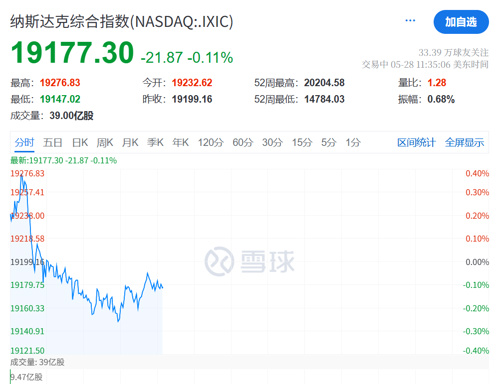Open the 周K chart tab

[x=105, y=143]
